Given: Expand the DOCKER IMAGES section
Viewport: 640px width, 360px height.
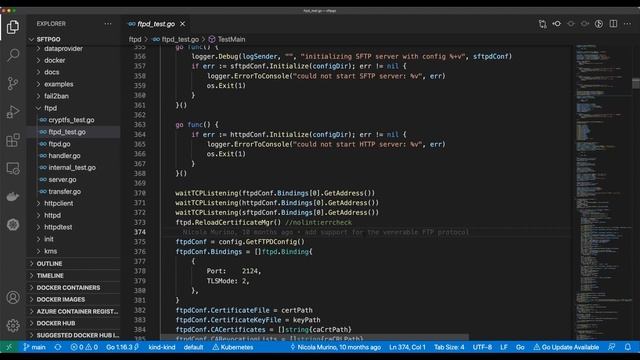Looking at the screenshot, I should click(x=73, y=299).
